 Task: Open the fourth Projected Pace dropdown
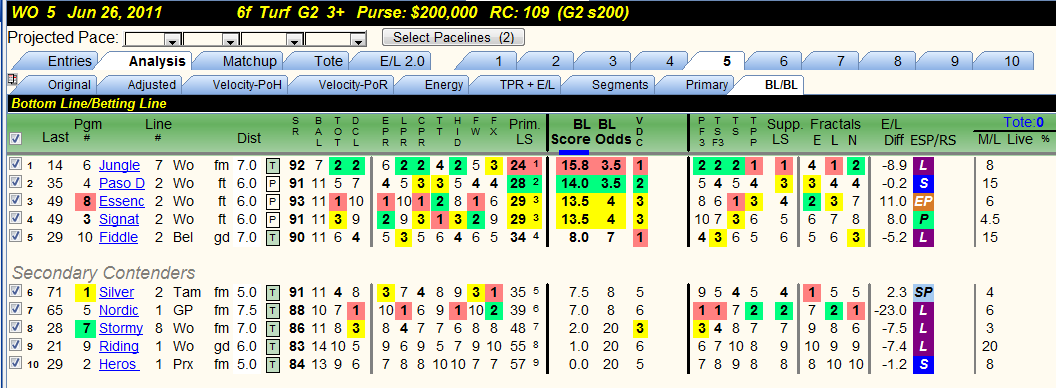pos(357,39)
